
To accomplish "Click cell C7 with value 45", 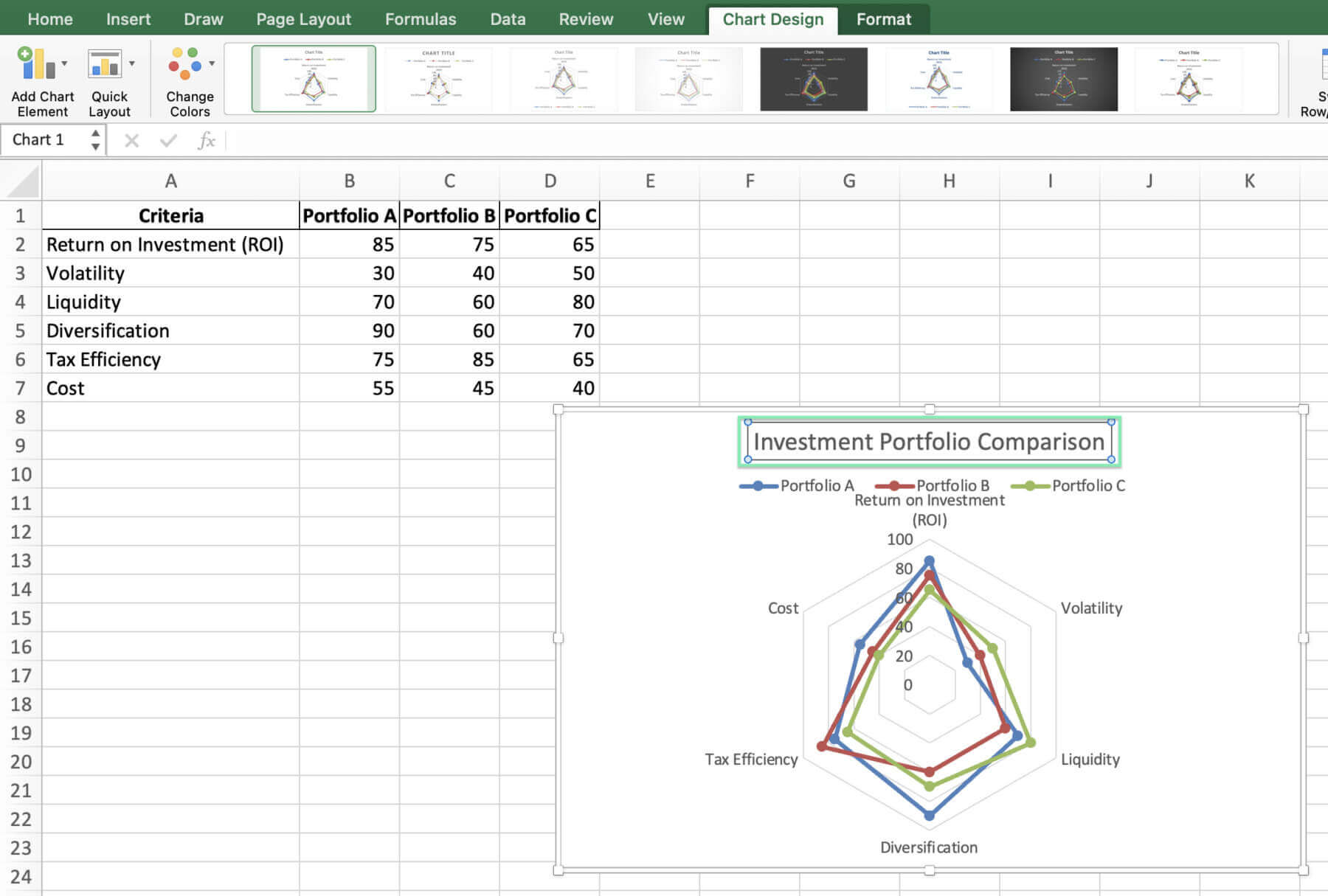I will tap(449, 388).
